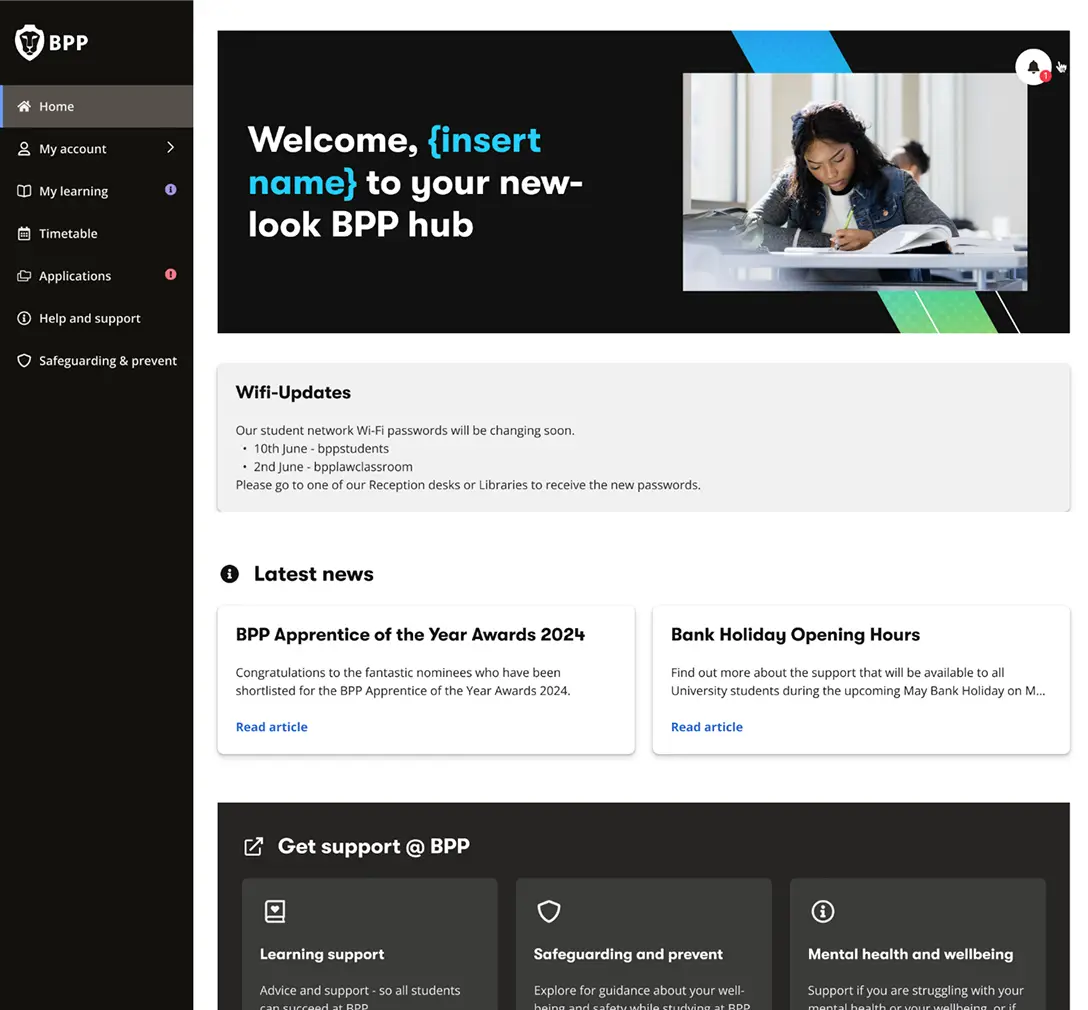
Task: Click the Wifi-Updates heading
Action: click(293, 393)
